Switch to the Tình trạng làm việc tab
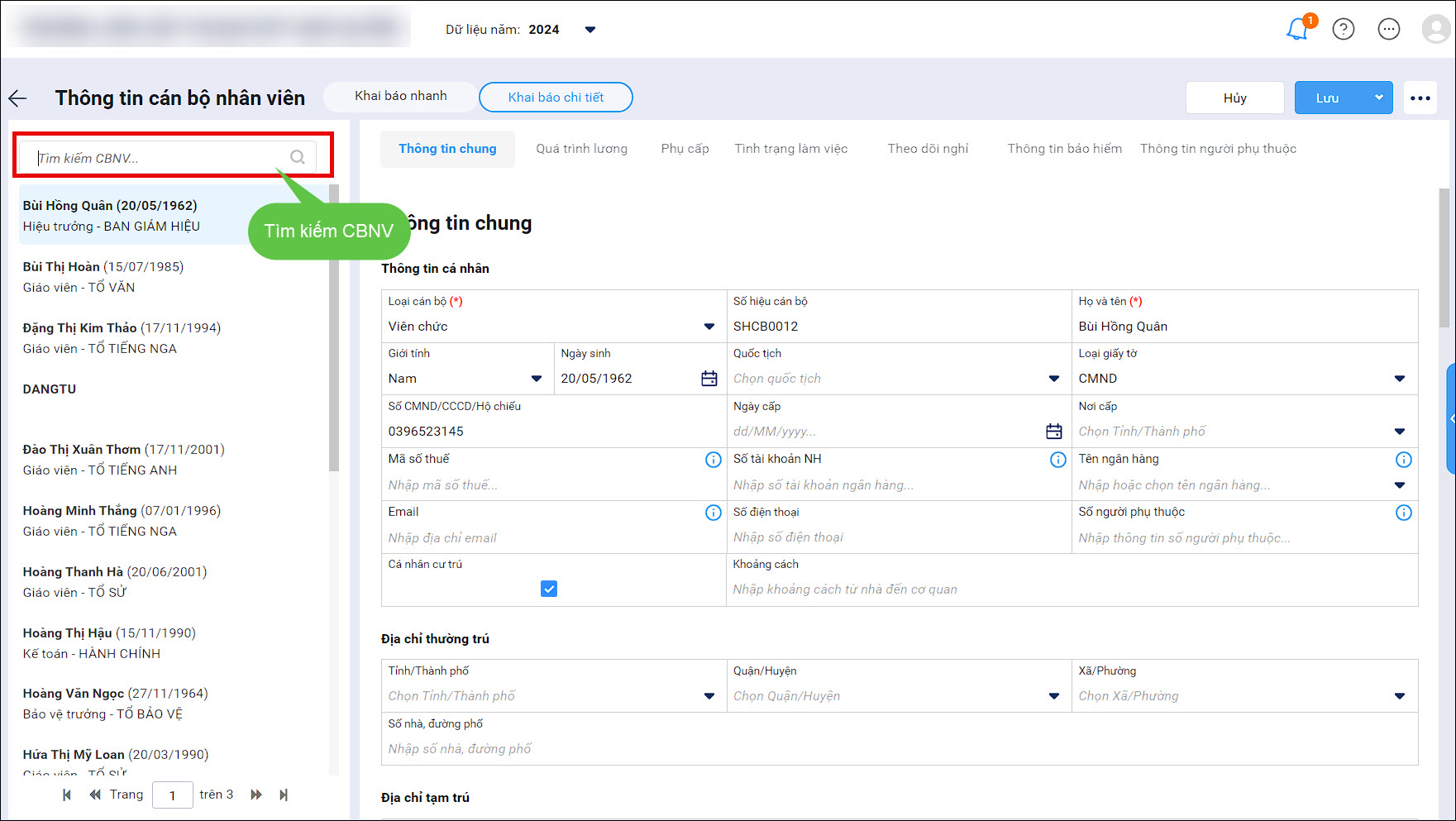 790,149
